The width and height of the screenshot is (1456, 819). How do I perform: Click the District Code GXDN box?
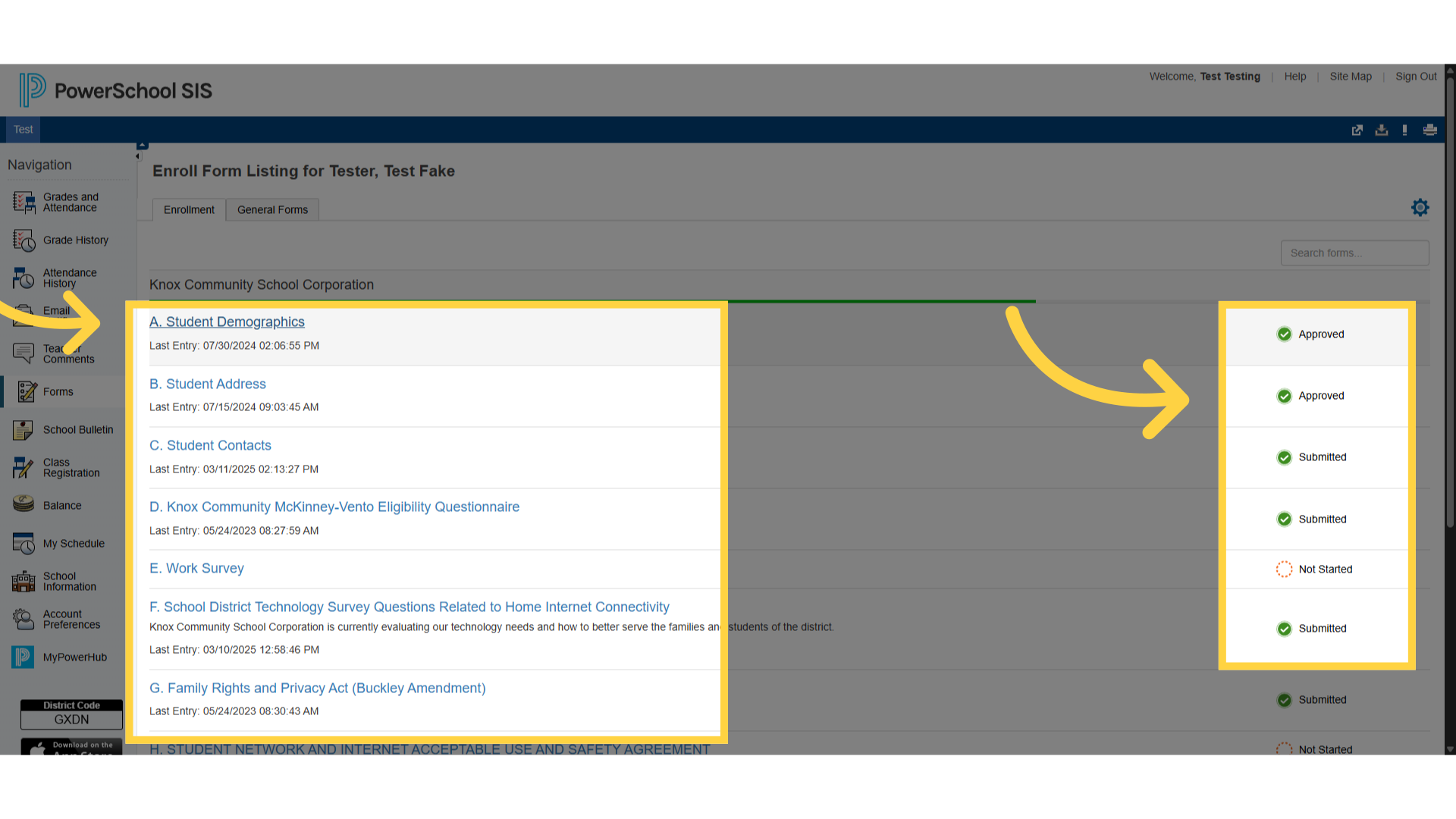pyautogui.click(x=71, y=714)
